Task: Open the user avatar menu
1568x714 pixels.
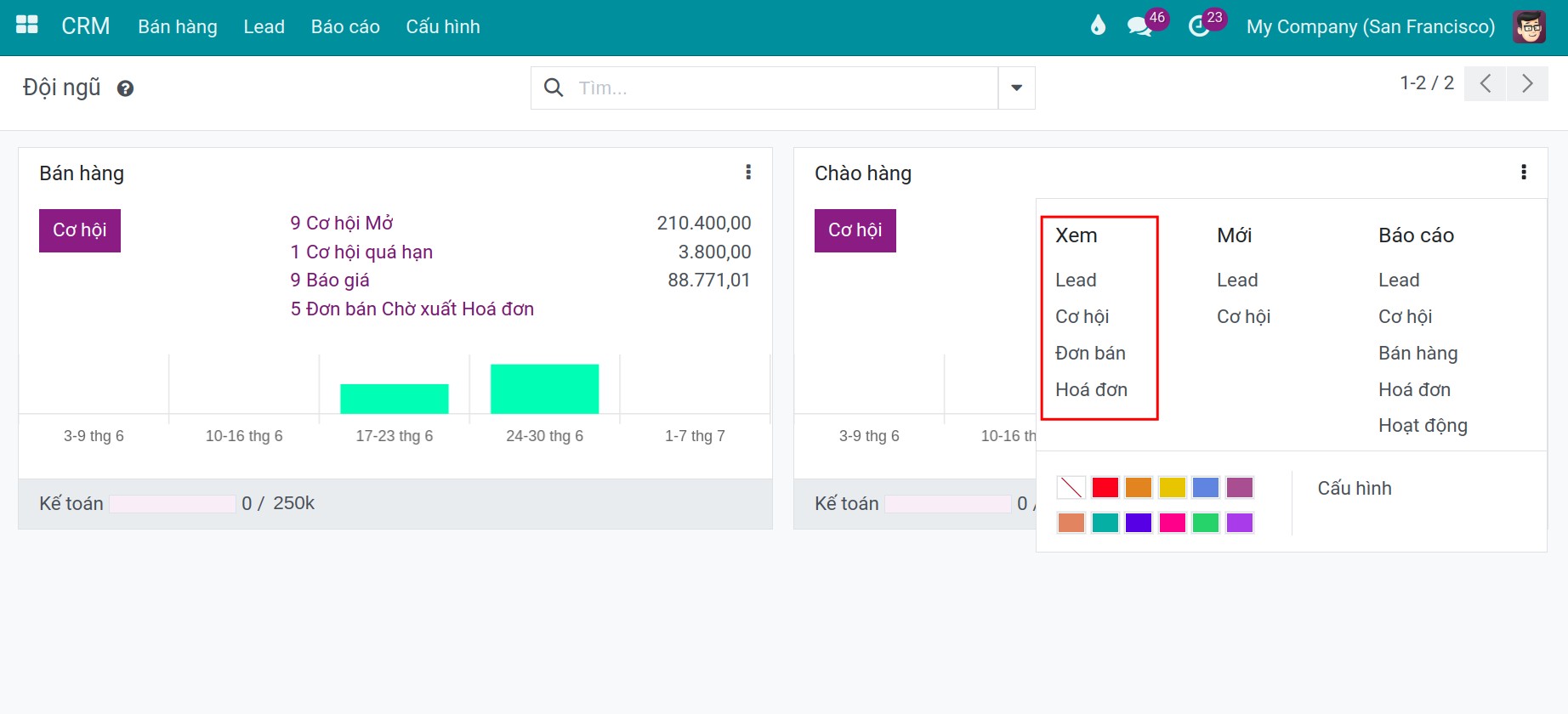Action: pos(1530,26)
